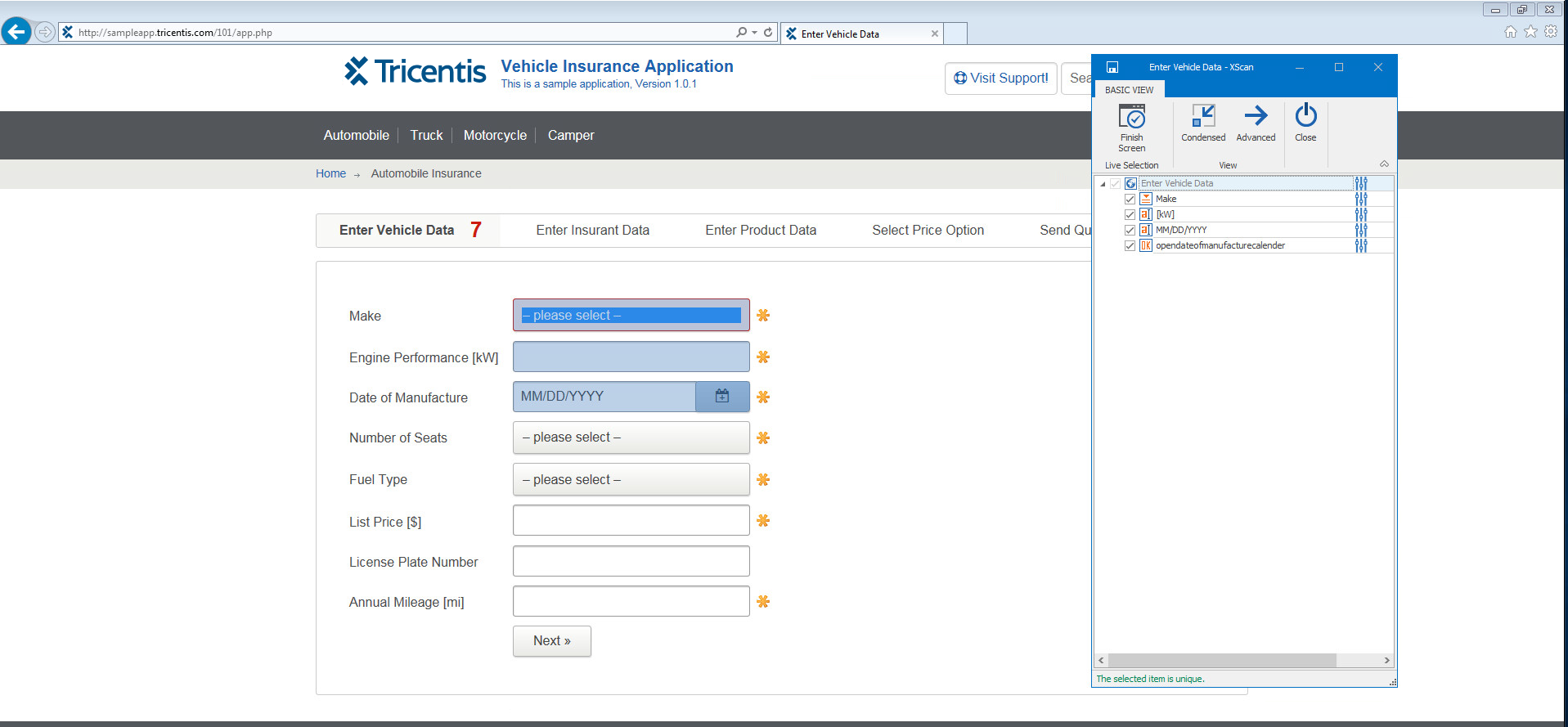The height and width of the screenshot is (727, 1568).
Task: Open the Make dropdown
Action: pyautogui.click(x=631, y=316)
